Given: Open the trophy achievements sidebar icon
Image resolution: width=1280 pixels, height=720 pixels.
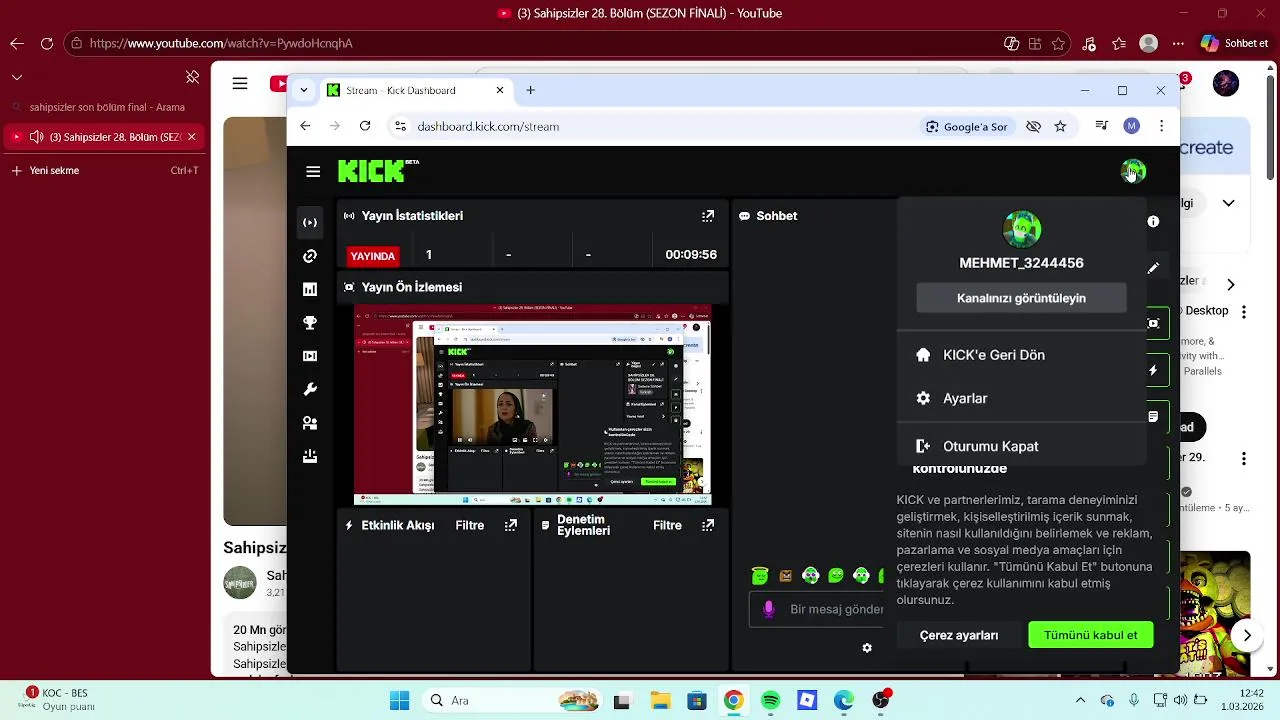Looking at the screenshot, I should (310, 323).
